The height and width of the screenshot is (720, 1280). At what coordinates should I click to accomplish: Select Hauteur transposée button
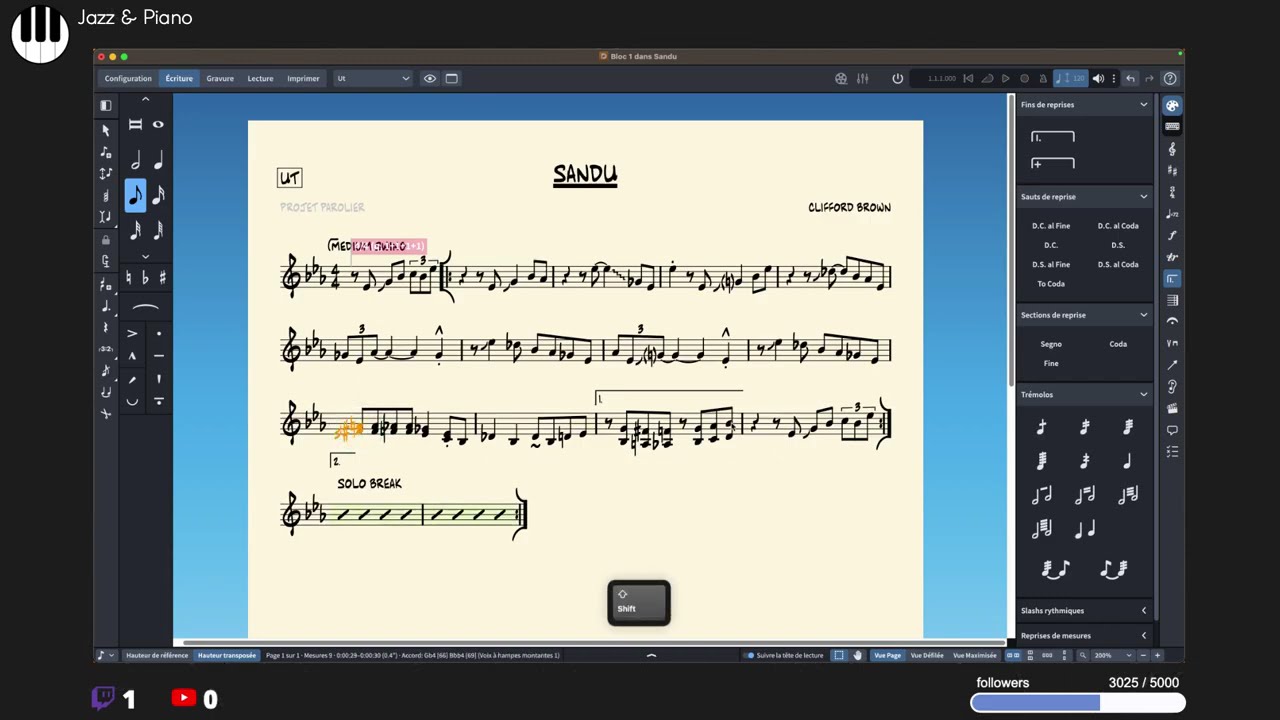(227, 655)
